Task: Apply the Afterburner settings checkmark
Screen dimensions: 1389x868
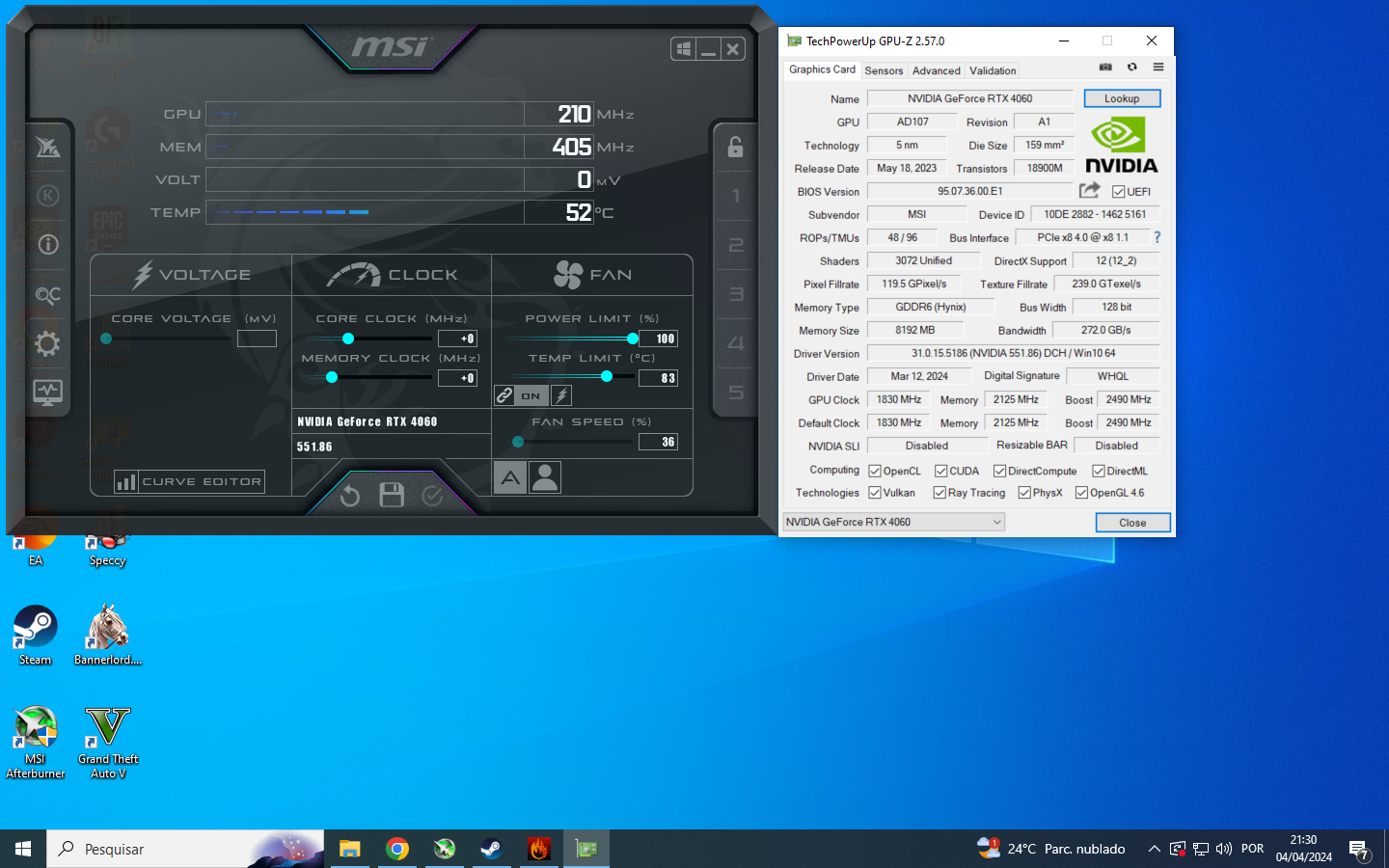Action: pyautogui.click(x=432, y=496)
